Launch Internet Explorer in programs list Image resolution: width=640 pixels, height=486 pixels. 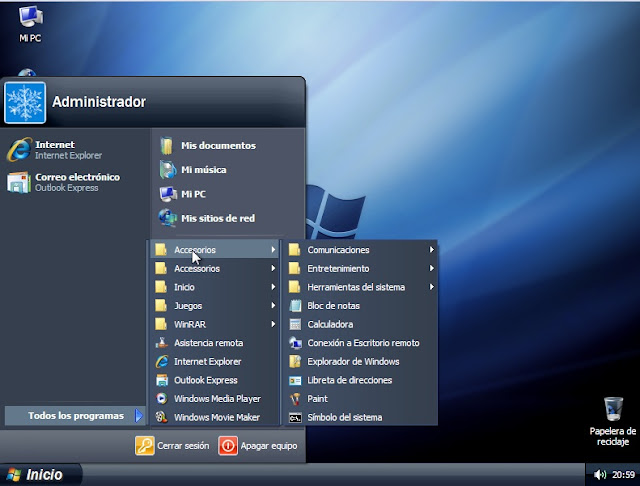(215, 362)
